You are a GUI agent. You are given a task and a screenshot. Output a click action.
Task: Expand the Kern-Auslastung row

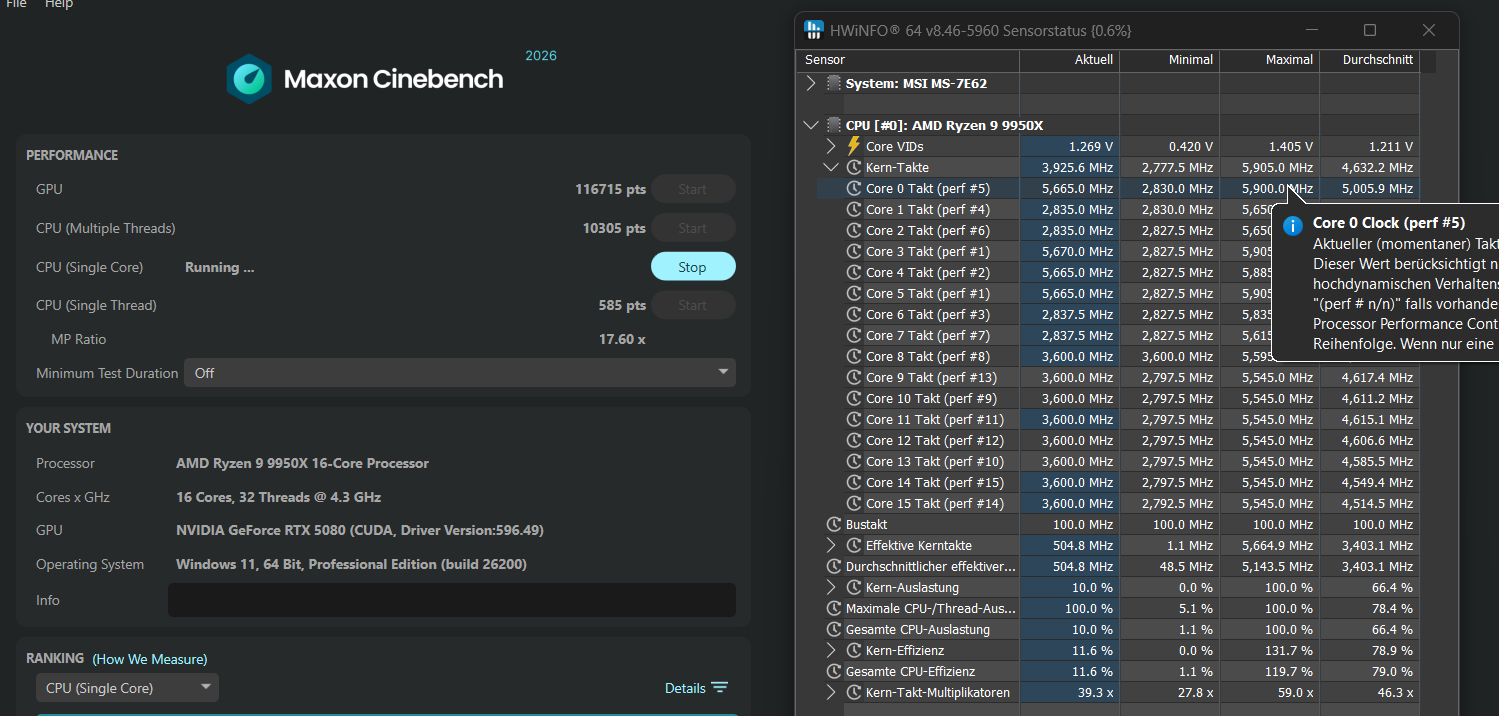point(831,587)
